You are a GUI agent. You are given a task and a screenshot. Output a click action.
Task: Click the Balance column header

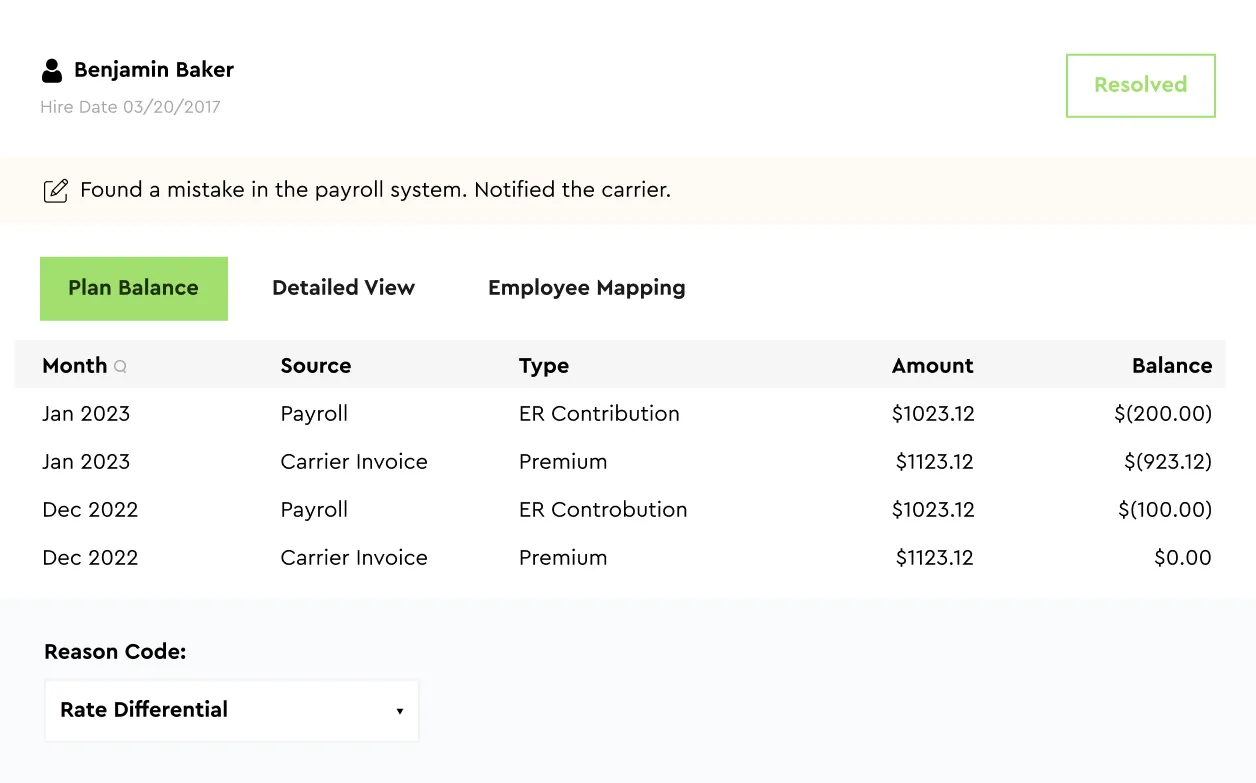coord(1171,366)
